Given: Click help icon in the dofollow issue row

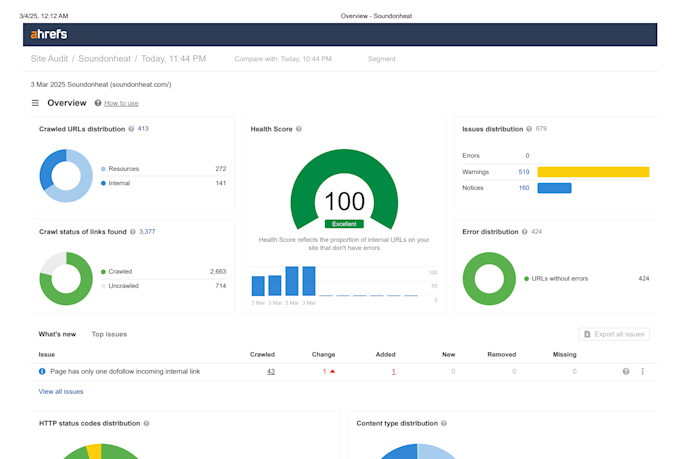Looking at the screenshot, I should (x=626, y=371).
